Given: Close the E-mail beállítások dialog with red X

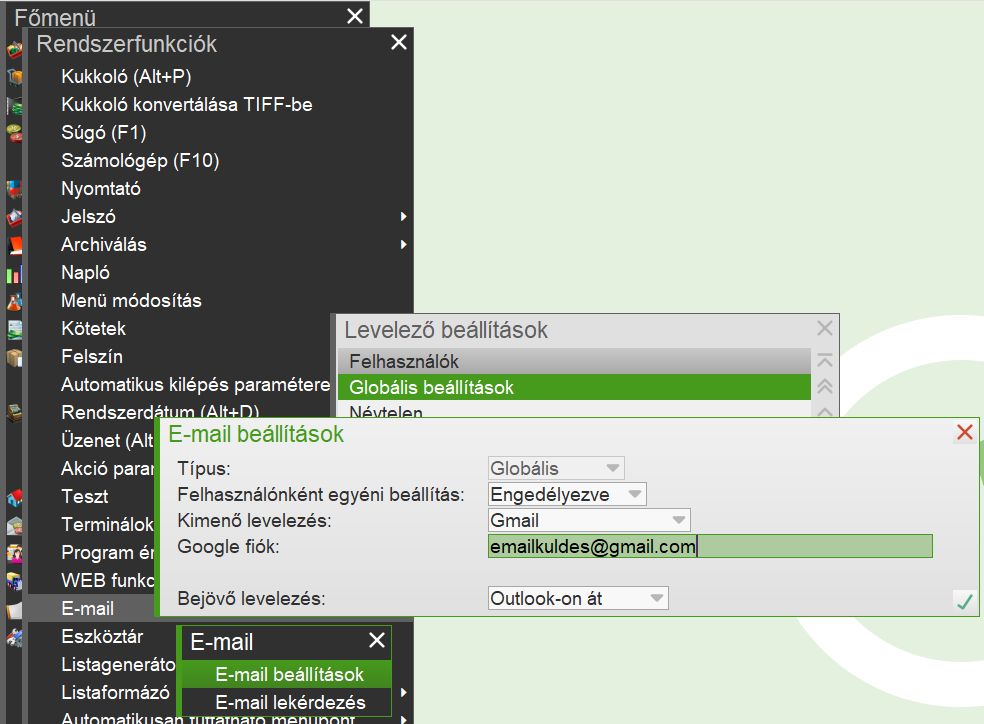Looking at the screenshot, I should point(965,432).
